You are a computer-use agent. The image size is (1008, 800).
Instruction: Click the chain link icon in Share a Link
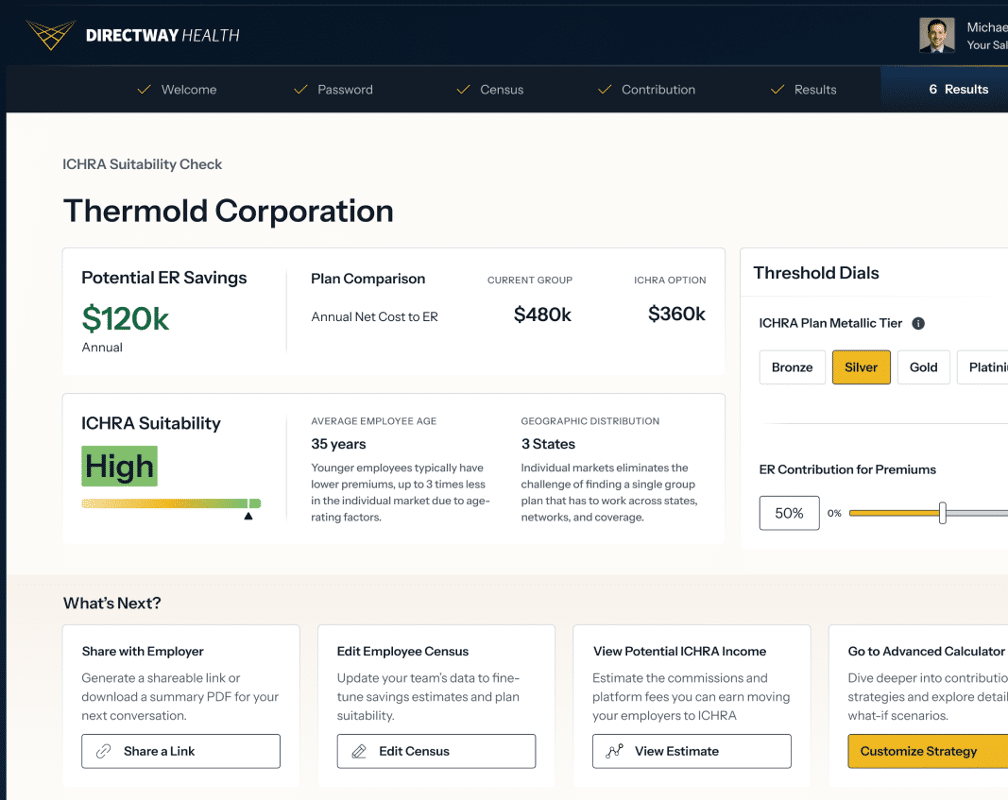104,751
